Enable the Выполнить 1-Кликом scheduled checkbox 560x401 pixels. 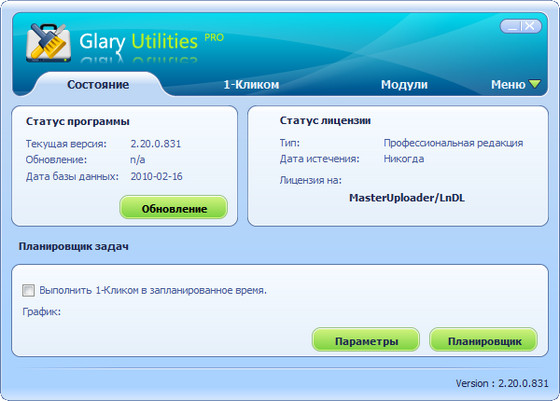tap(29, 290)
